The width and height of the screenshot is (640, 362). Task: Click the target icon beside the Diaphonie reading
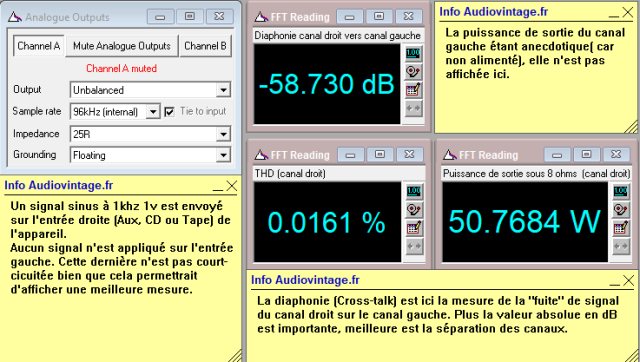pos(413,71)
